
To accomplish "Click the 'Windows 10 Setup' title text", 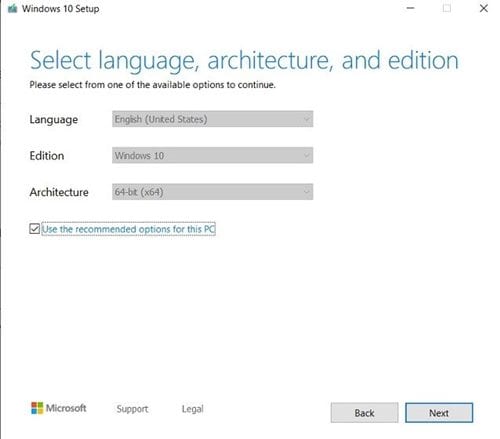I will 61,9.
